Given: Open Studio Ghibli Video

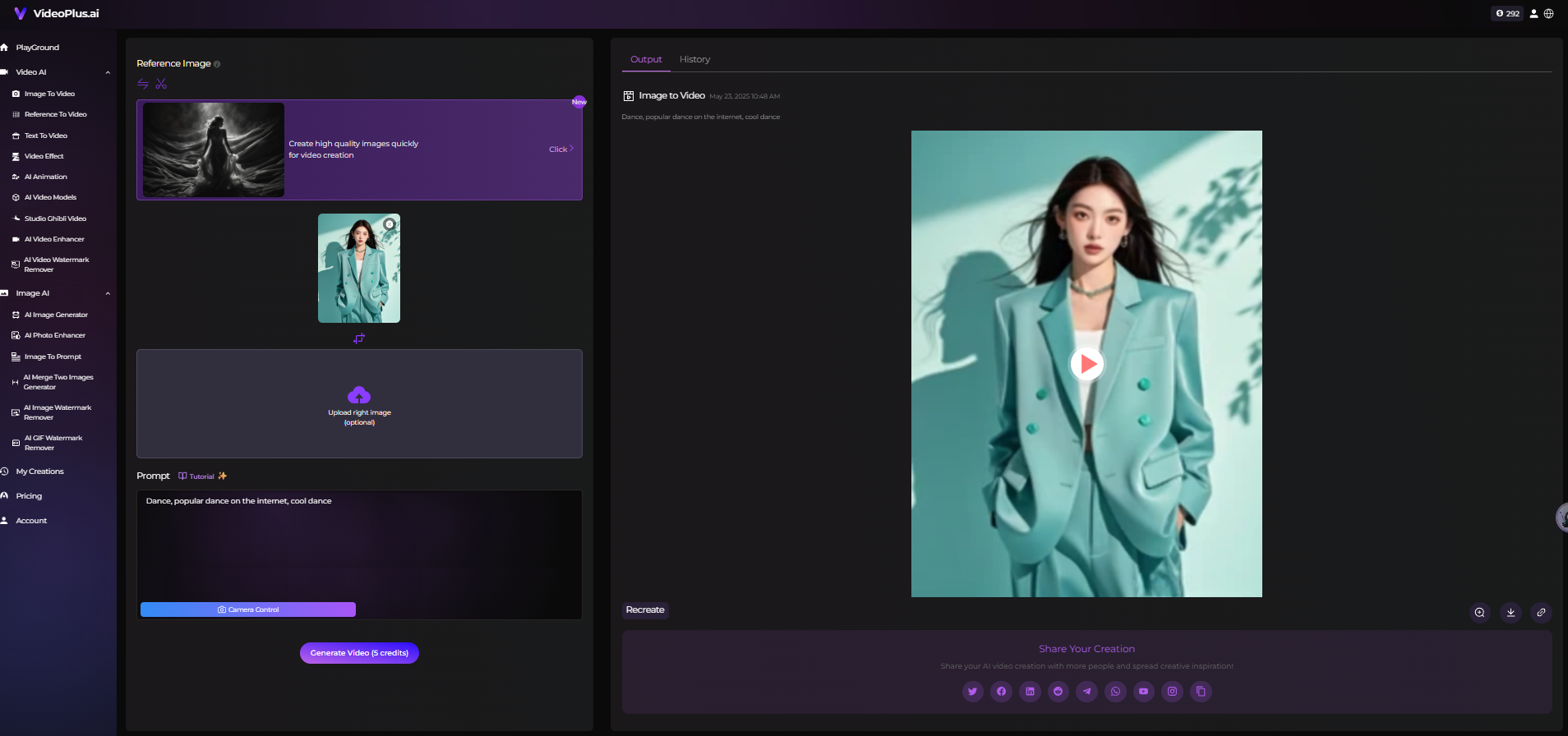Looking at the screenshot, I should click(55, 218).
